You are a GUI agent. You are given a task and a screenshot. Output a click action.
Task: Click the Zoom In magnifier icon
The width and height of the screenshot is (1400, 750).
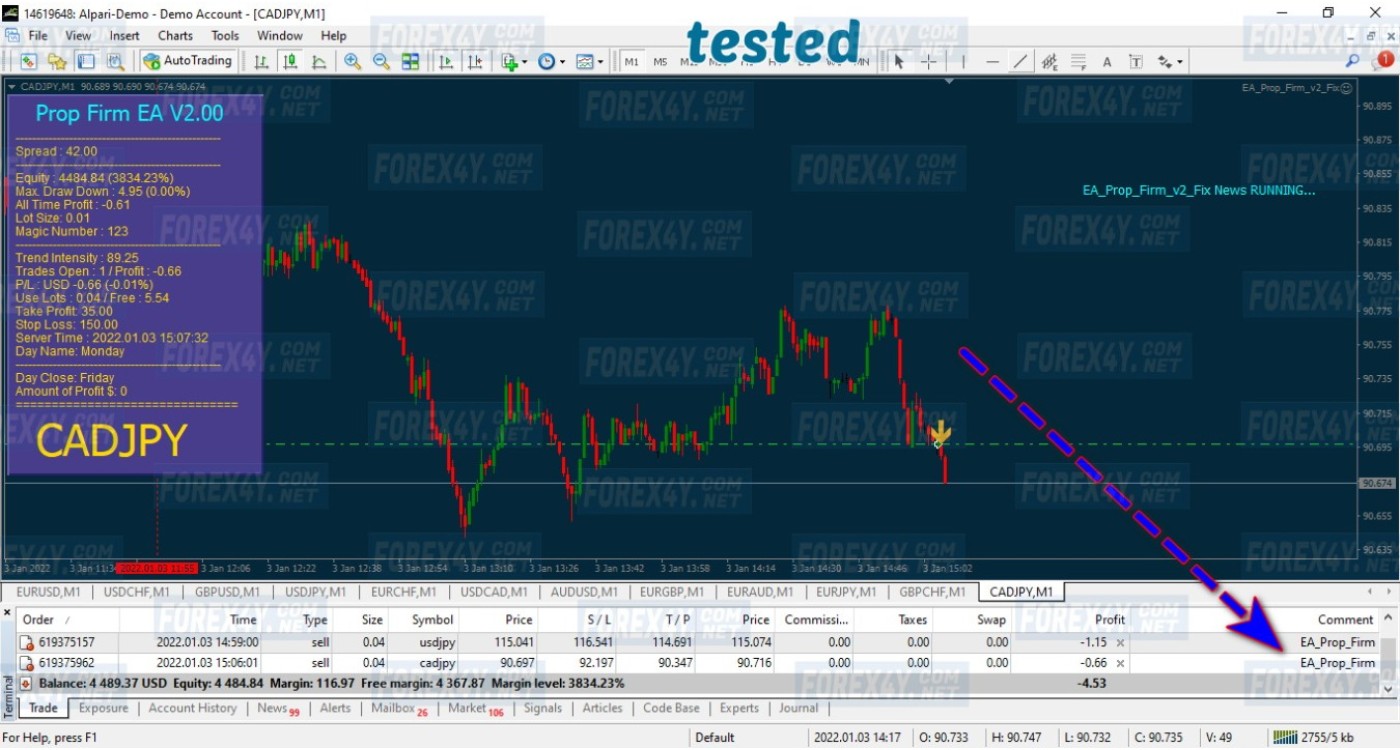(352, 62)
